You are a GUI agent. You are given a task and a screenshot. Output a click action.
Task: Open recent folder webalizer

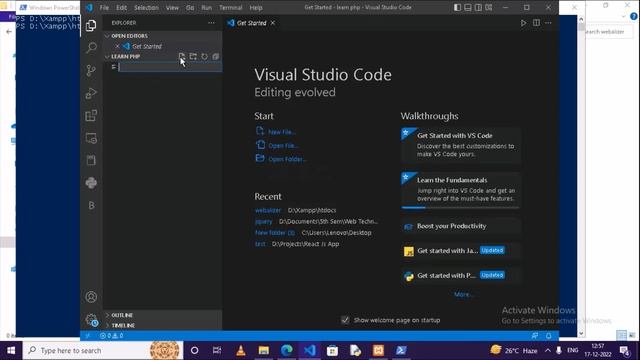268,210
